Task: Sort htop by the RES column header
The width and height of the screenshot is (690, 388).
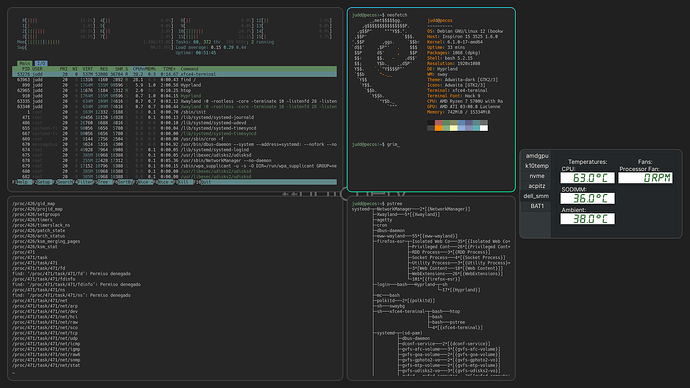Action: click(104, 69)
